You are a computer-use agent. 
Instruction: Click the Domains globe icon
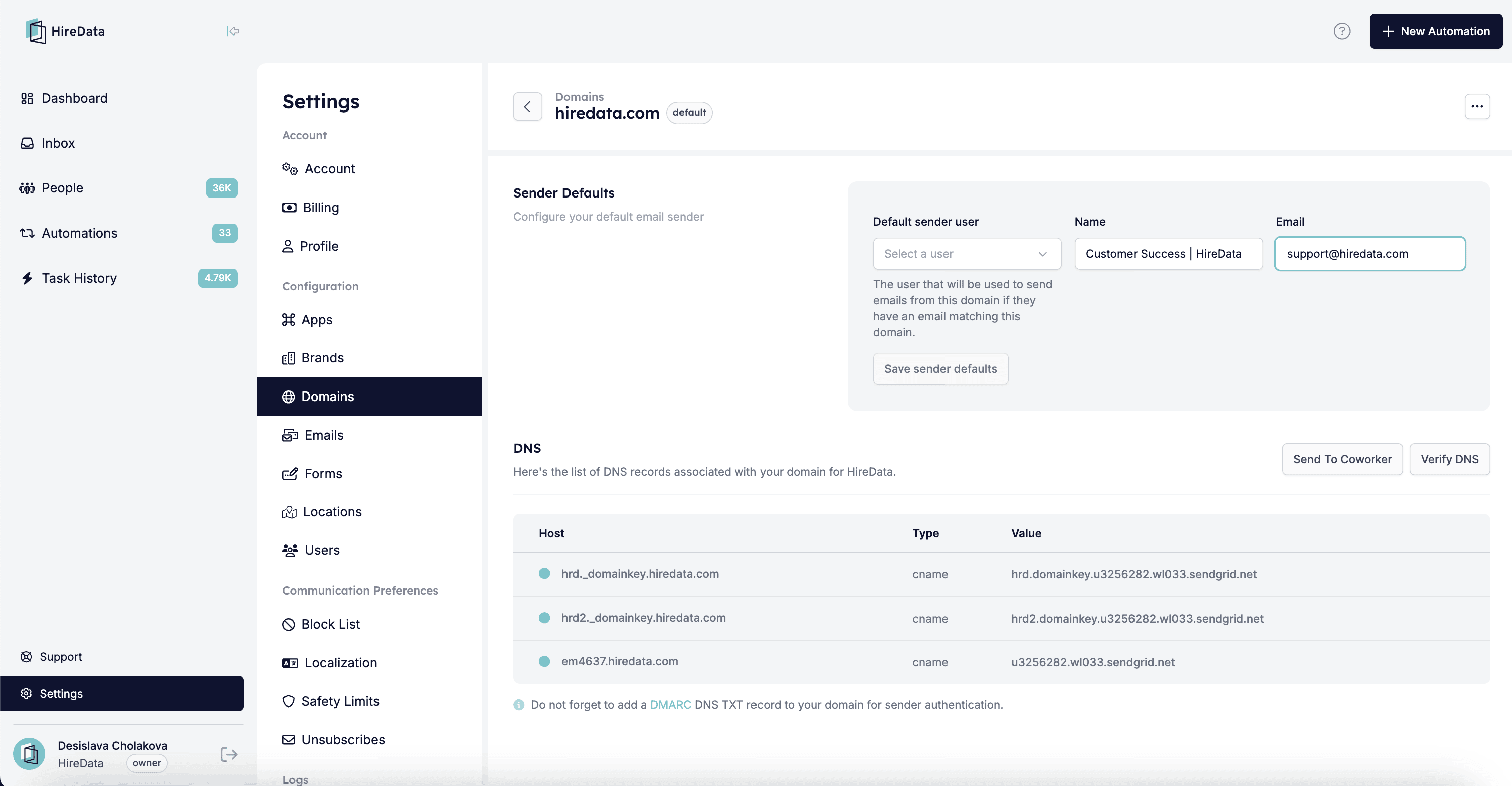pos(288,398)
